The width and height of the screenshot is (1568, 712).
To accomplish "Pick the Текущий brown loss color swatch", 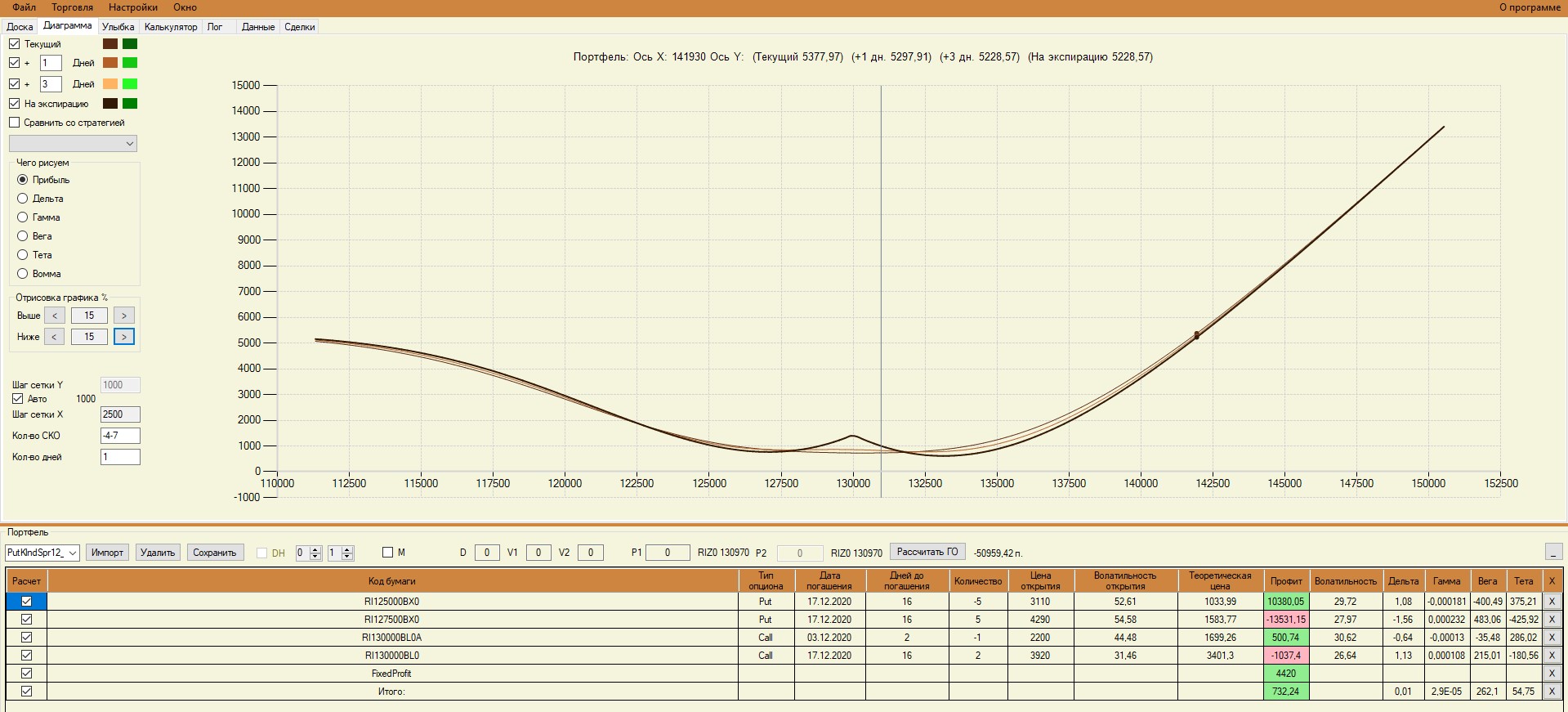I will [110, 44].
